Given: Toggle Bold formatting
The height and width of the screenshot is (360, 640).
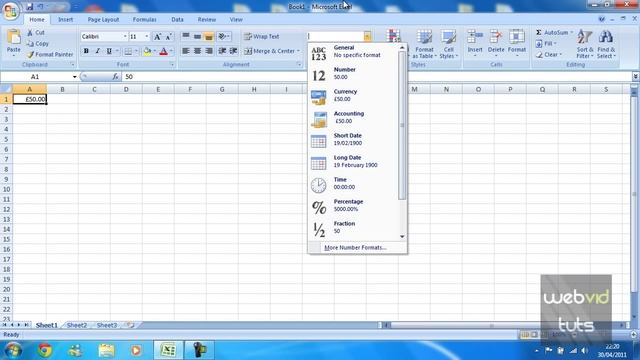Looking at the screenshot, I should pyautogui.click(x=86, y=51).
